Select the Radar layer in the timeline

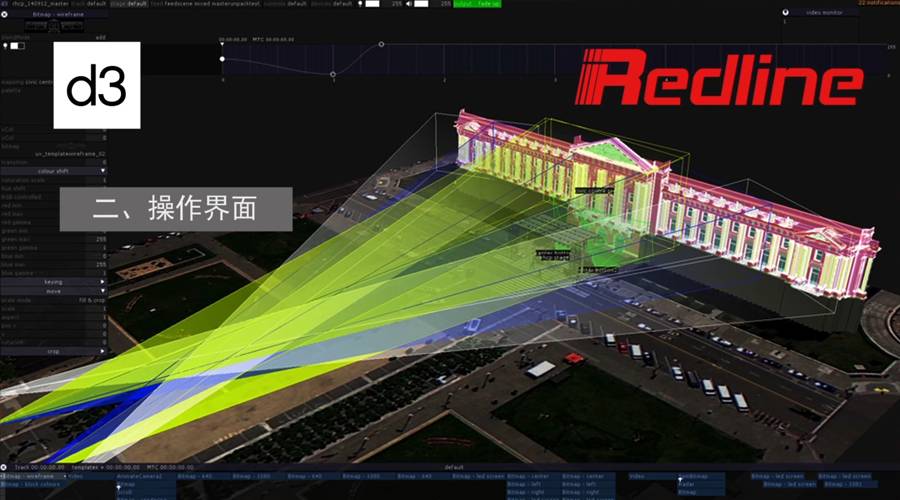(x=700, y=485)
